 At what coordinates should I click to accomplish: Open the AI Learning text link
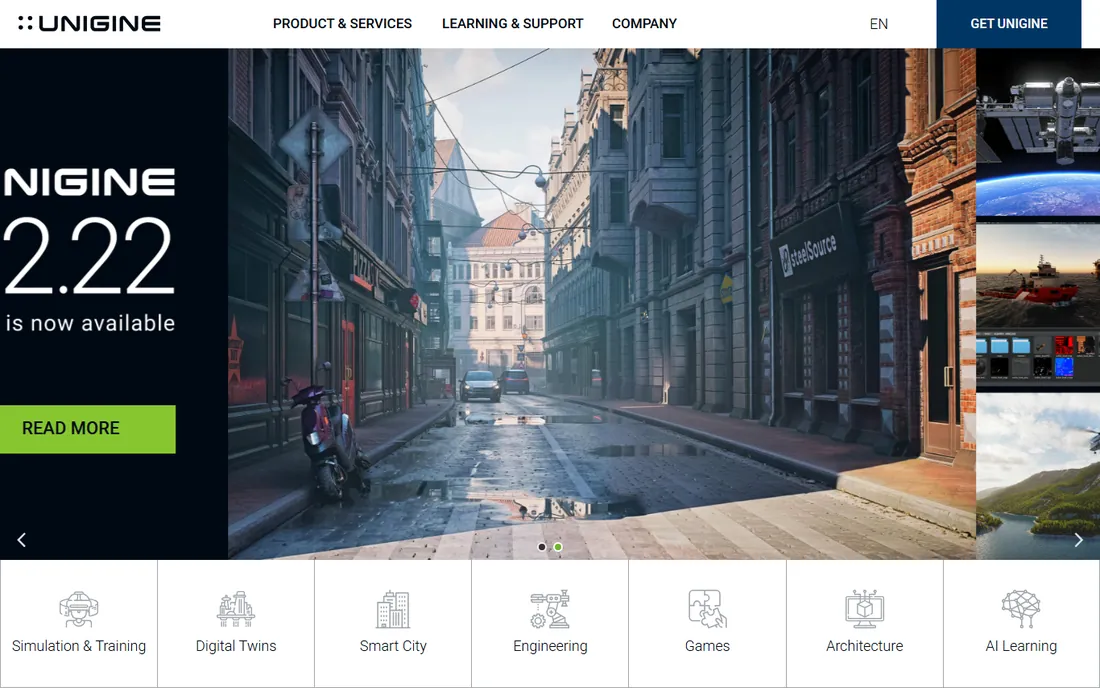(1021, 646)
